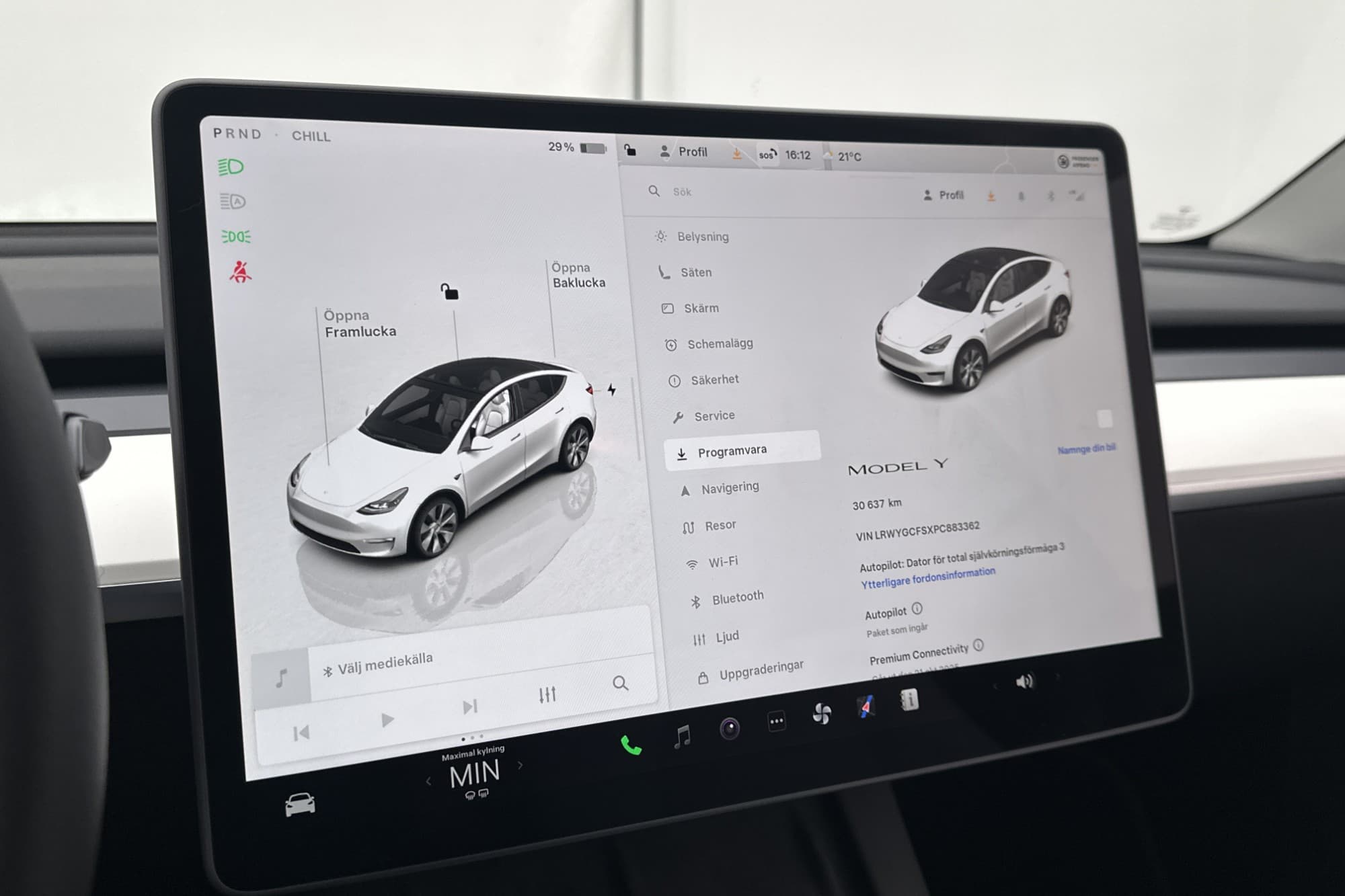Image resolution: width=1345 pixels, height=896 pixels.
Task: Open the car controls icon at bottom-left
Action: 299,803
